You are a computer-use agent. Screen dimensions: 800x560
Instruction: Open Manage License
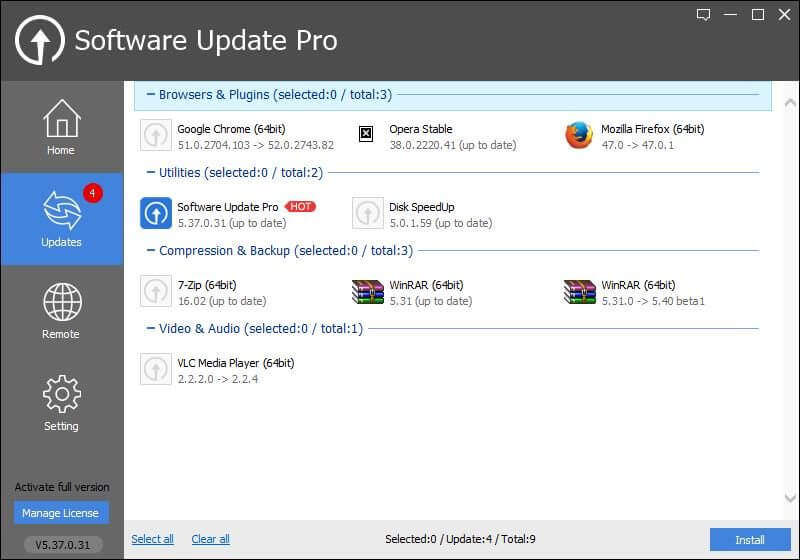61,513
